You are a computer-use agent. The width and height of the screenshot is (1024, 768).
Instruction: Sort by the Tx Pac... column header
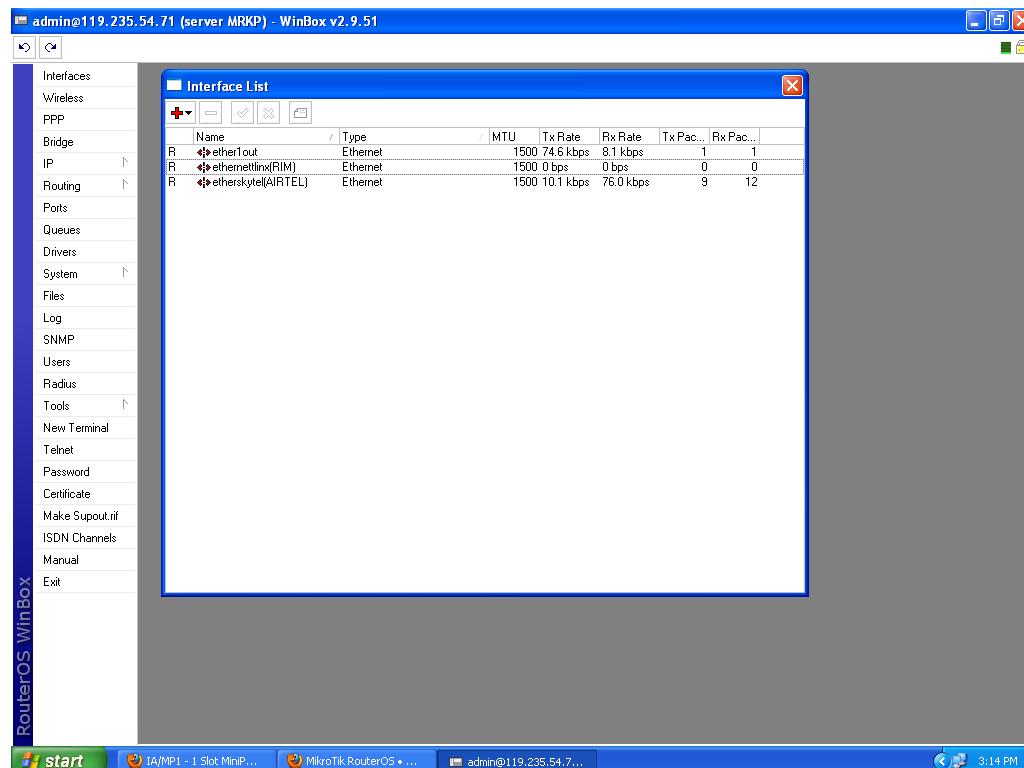pos(684,136)
